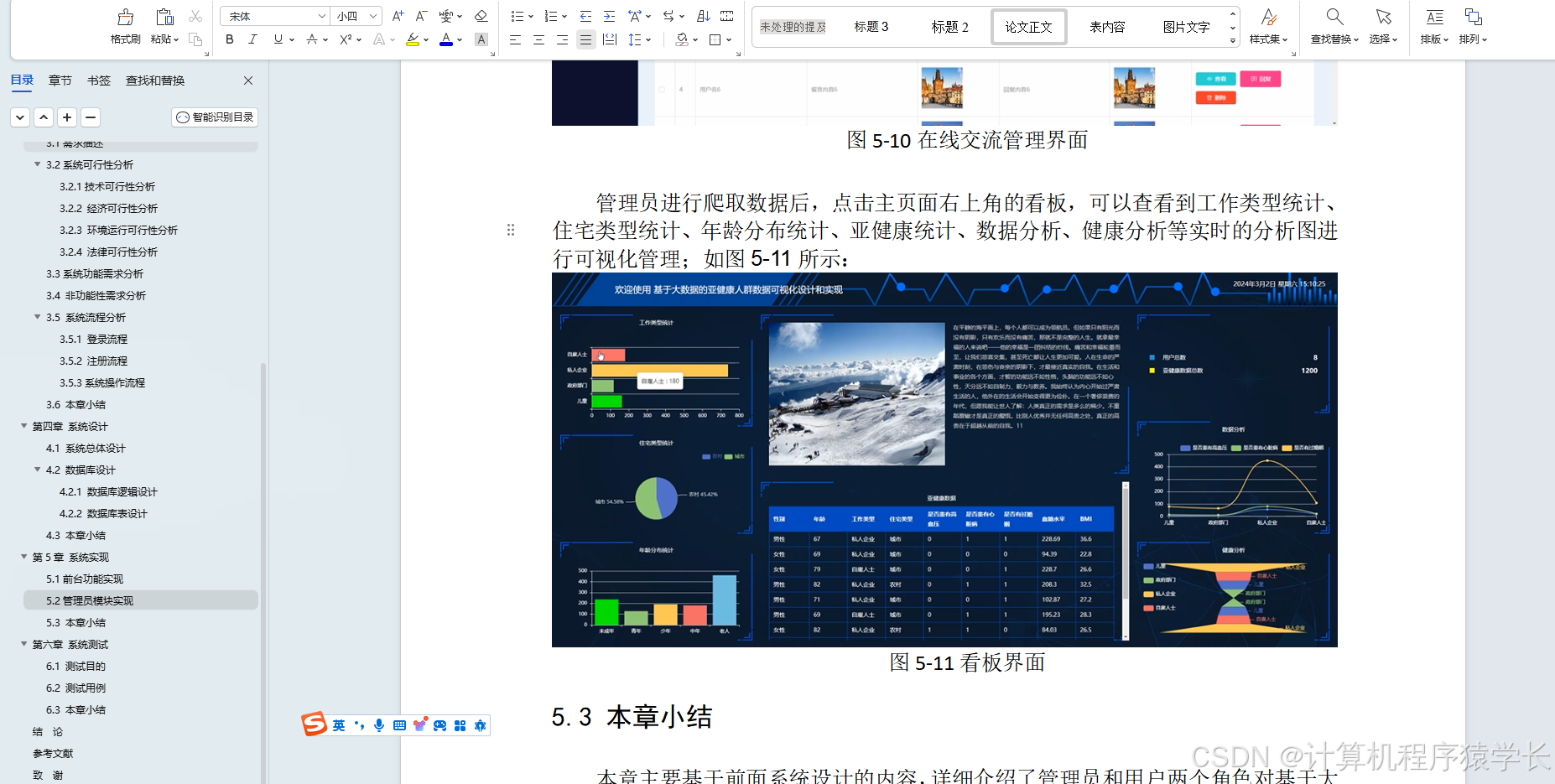
Task: Toggle bold formatting
Action: coord(230,39)
